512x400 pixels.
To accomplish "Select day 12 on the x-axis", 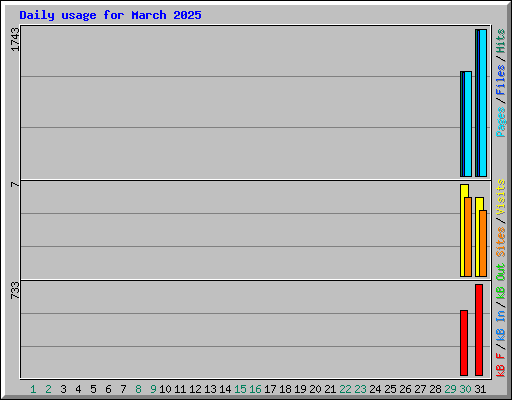I will [195, 389].
